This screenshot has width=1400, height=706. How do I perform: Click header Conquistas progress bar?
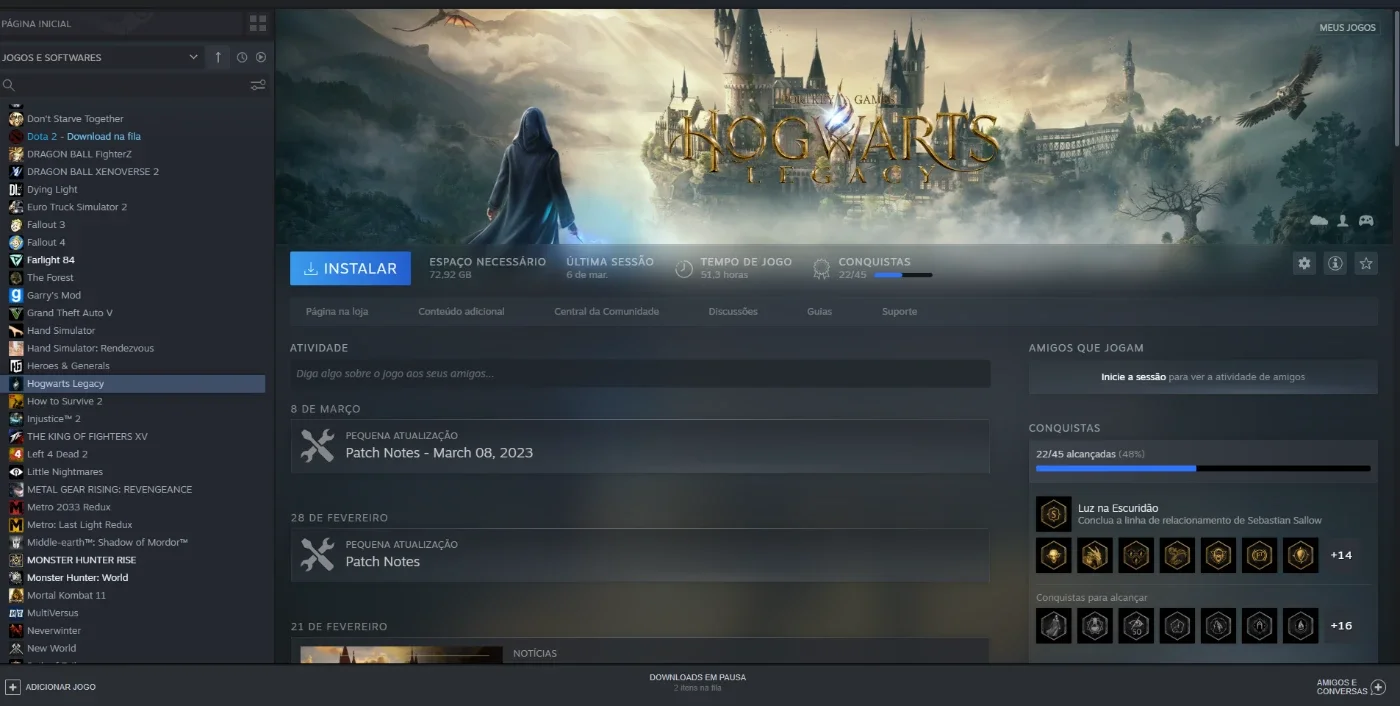click(x=903, y=275)
